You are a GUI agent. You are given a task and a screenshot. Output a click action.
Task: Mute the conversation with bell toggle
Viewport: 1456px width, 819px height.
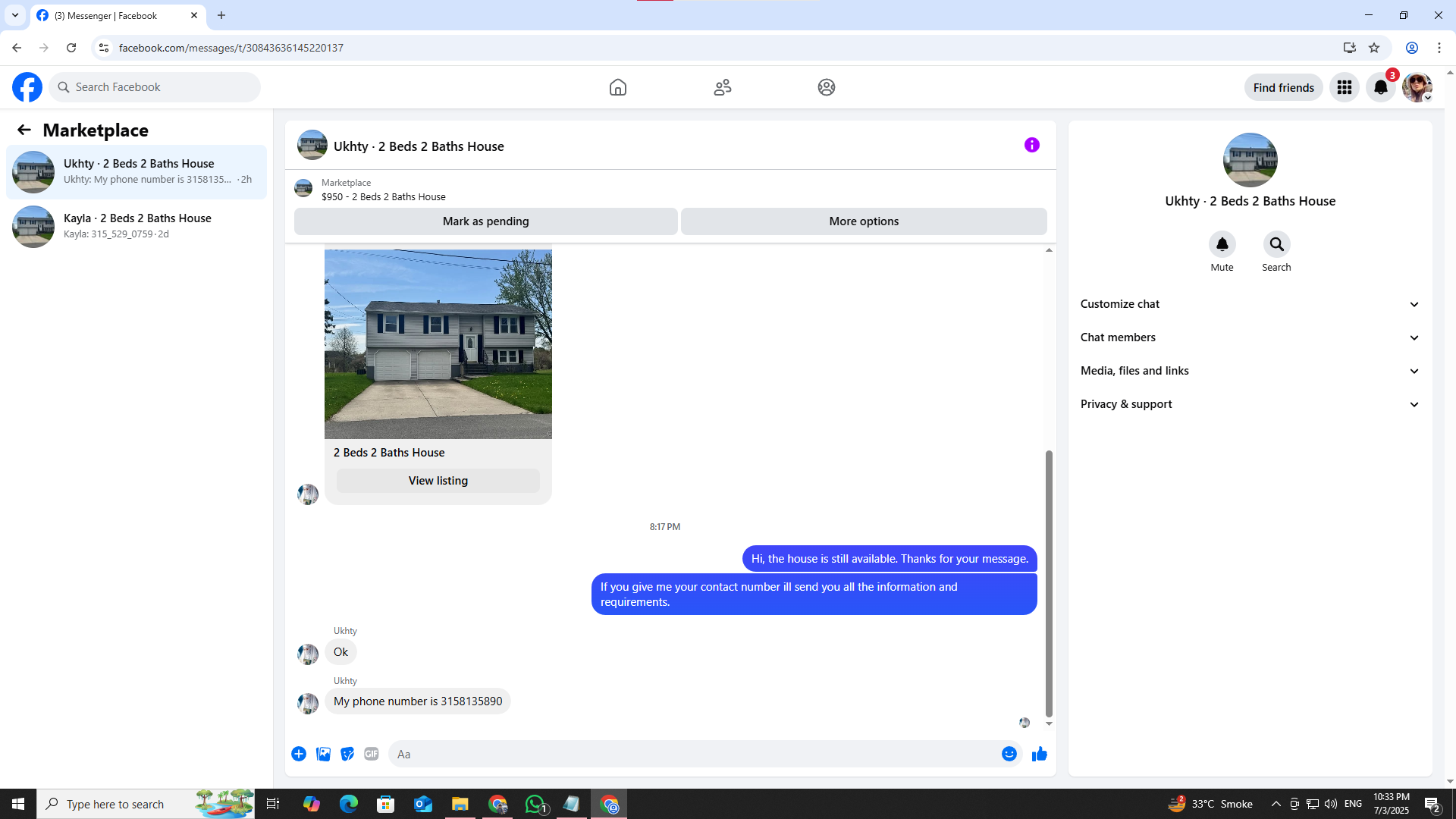(x=1222, y=245)
